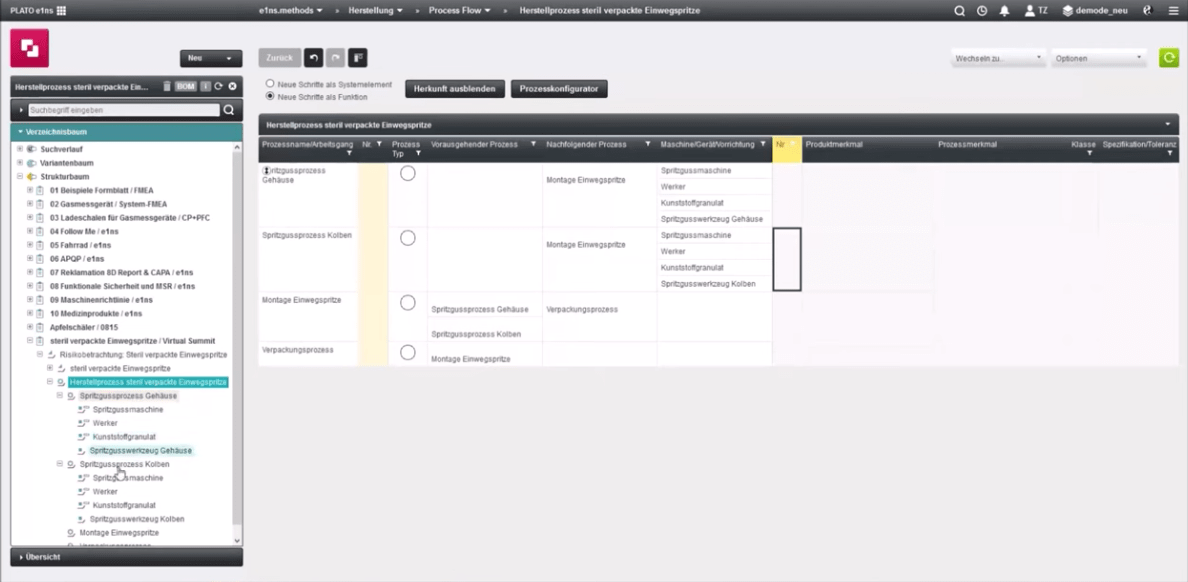The height and width of the screenshot is (582, 1188).
Task: Select Spritzgusswerkzeug Kolben in the tree
Action: pyautogui.click(x=136, y=519)
